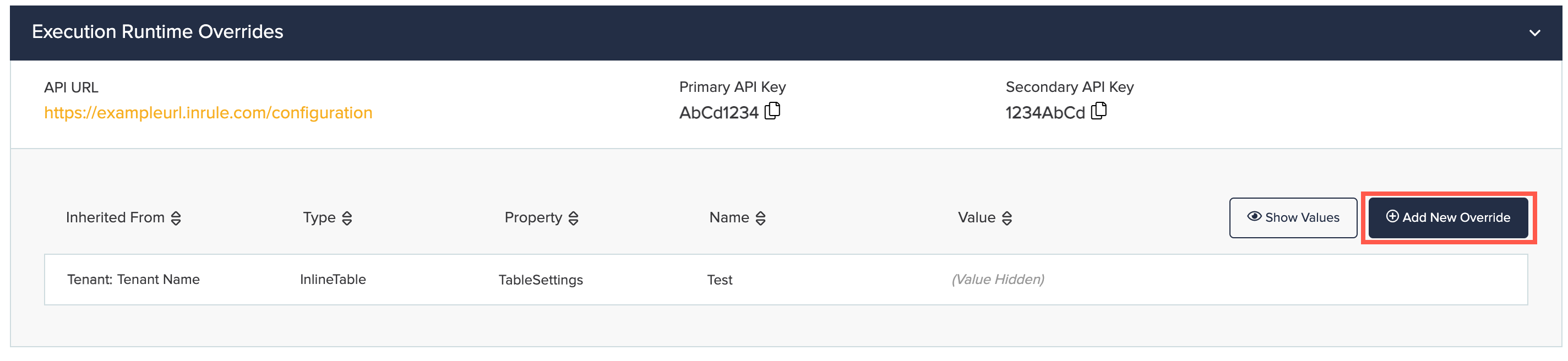The height and width of the screenshot is (361, 1568).
Task: Select the Tenant: Tenant Name row
Action: click(134, 280)
